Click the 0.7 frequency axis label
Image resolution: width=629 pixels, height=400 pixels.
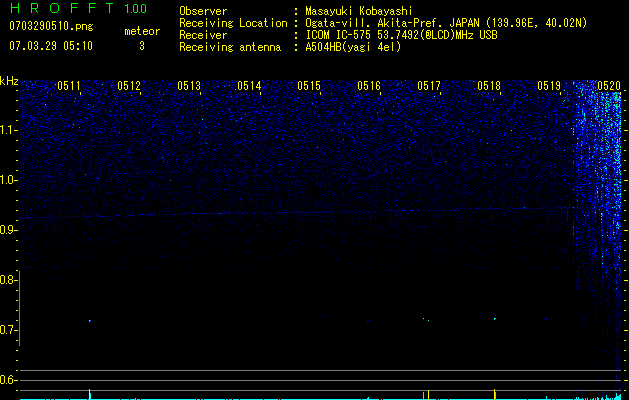[8, 330]
